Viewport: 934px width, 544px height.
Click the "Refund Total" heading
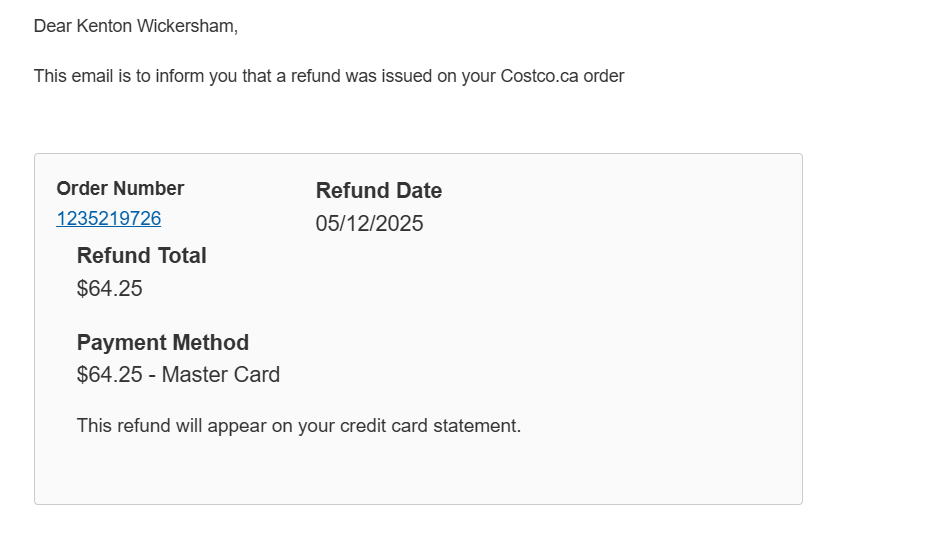[x=141, y=256]
